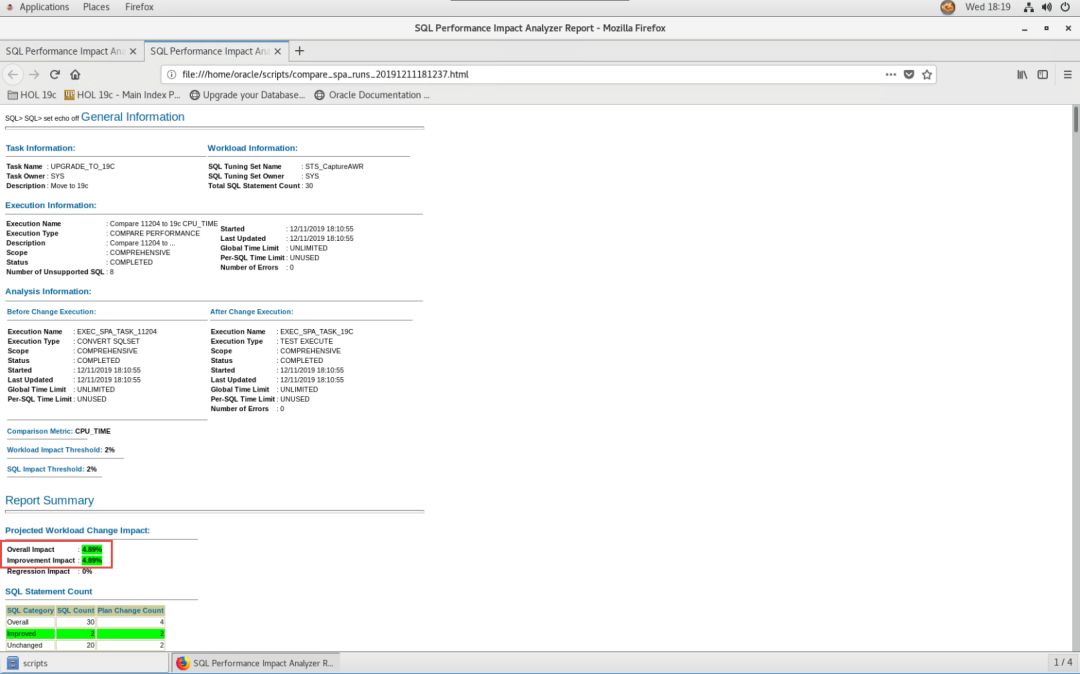Go forward with the browser forward arrow
Screen dimensions: 1080x674
pyautogui.click(x=34, y=74)
